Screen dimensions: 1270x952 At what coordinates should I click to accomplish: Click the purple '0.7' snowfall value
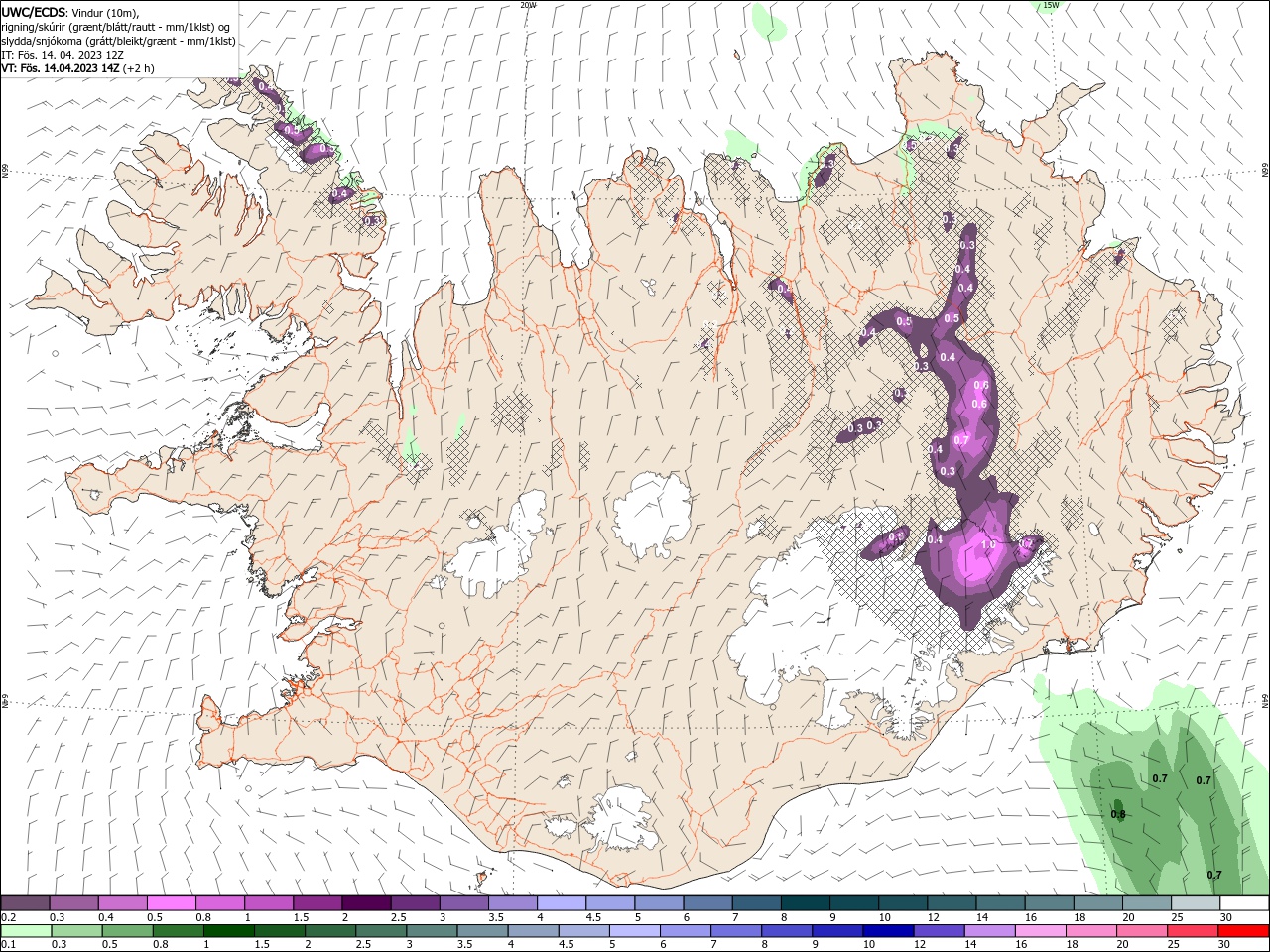960,440
